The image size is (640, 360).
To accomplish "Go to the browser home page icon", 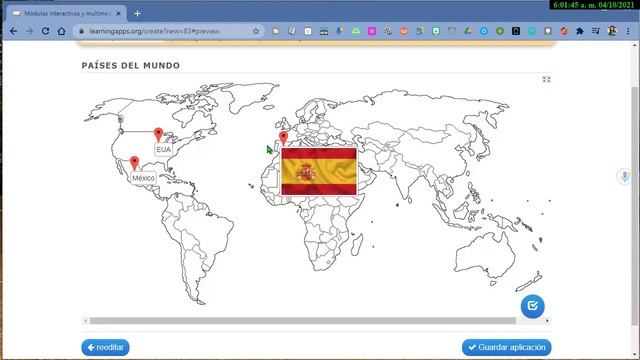I will click(x=61, y=31).
